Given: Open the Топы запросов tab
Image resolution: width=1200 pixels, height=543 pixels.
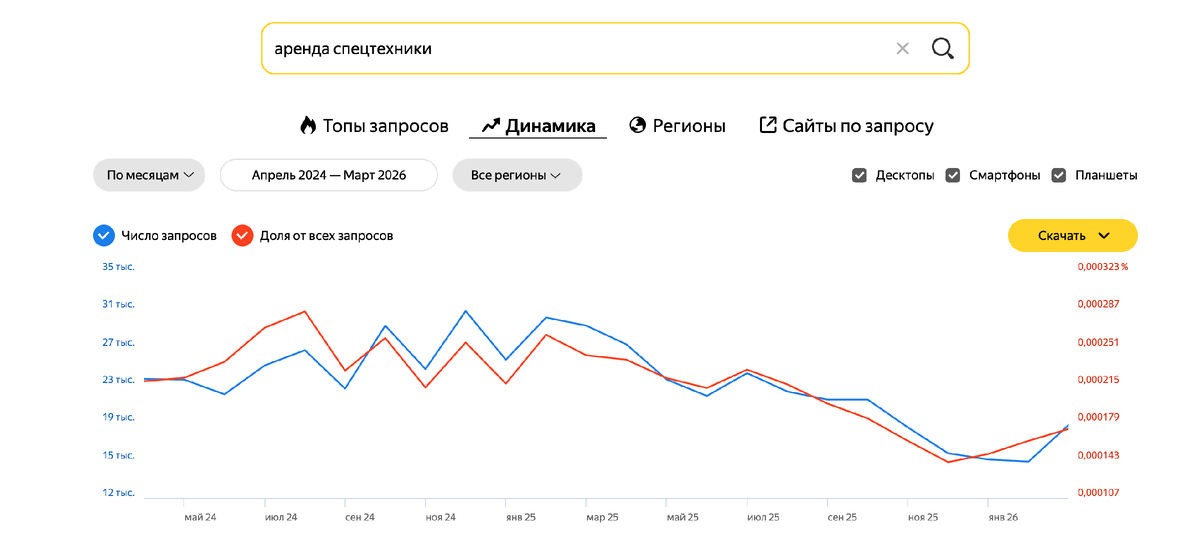Looking at the screenshot, I should tap(374, 126).
